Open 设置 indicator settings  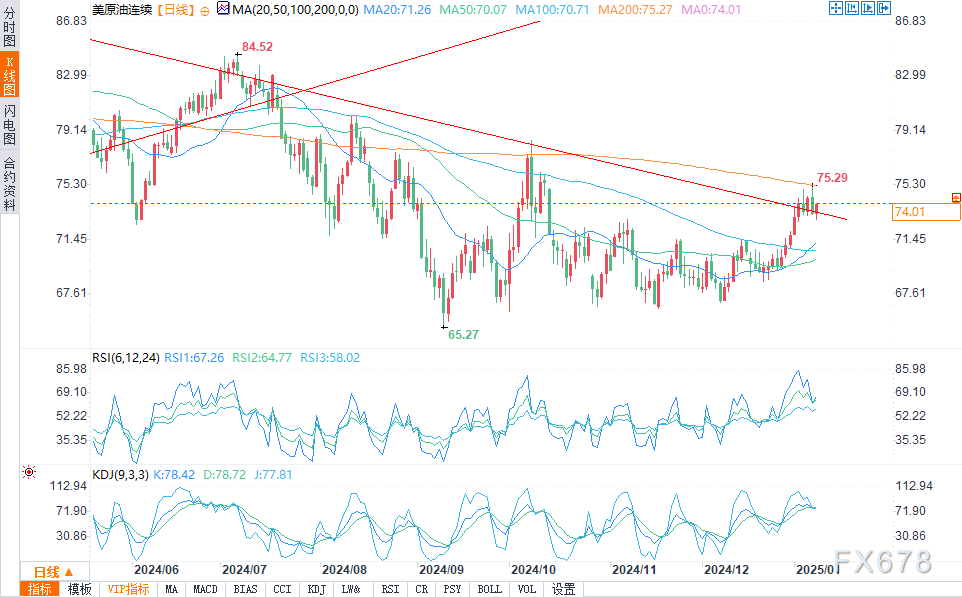pos(564,589)
